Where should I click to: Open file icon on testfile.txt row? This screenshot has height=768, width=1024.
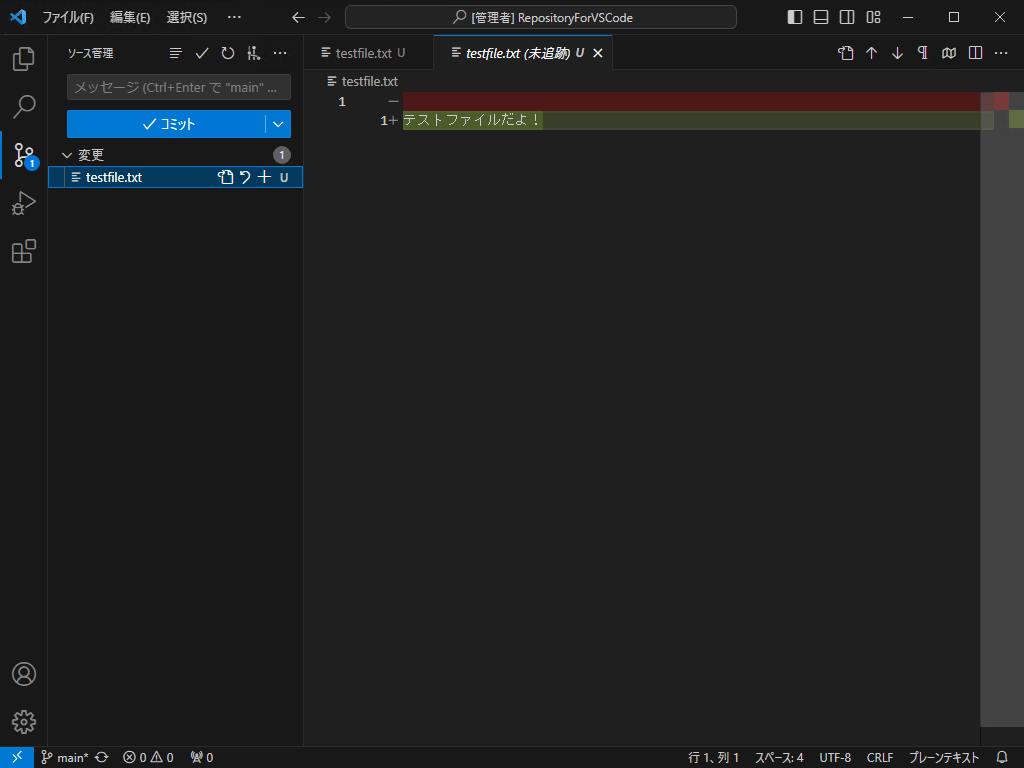click(x=225, y=177)
